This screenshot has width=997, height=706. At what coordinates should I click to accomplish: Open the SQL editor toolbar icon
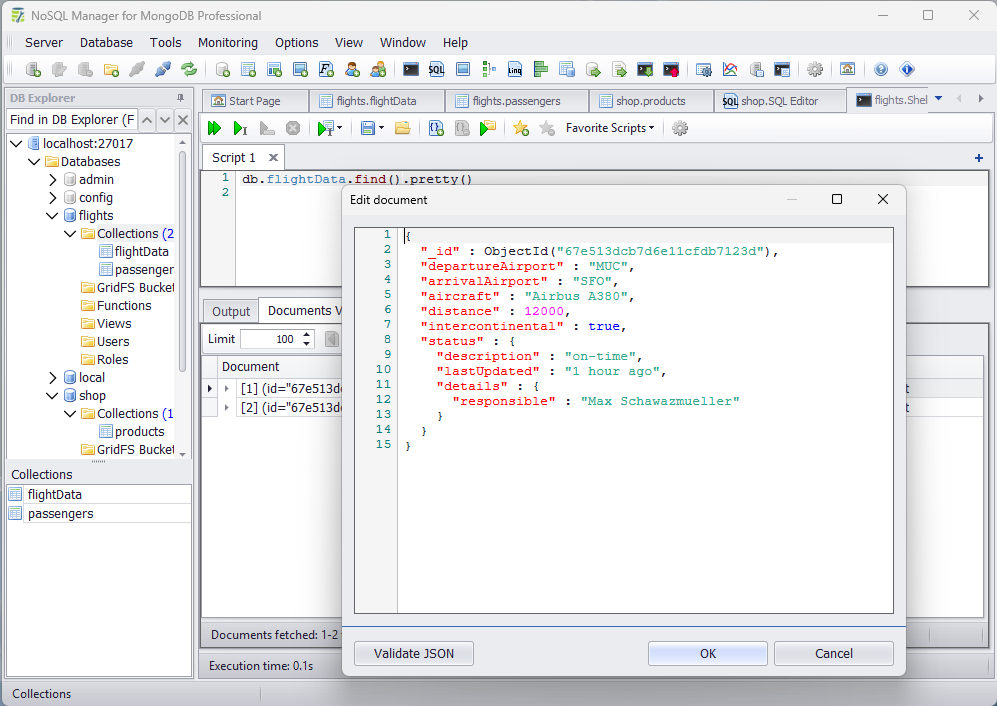click(436, 69)
